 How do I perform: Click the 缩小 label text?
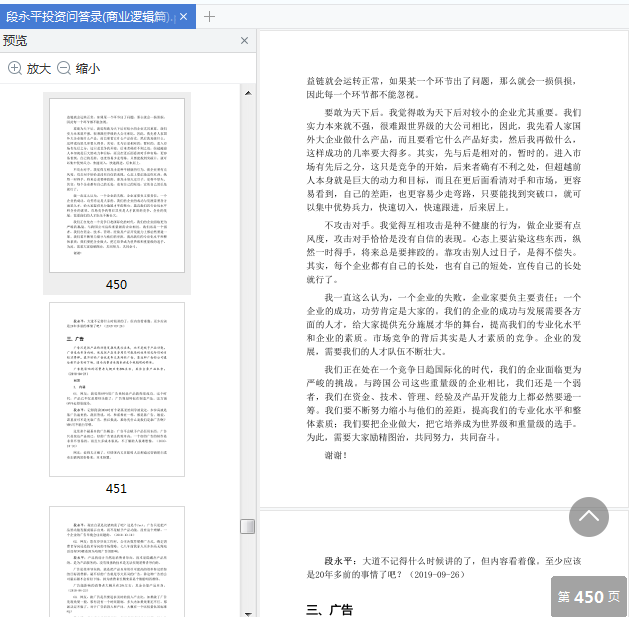(x=88, y=69)
